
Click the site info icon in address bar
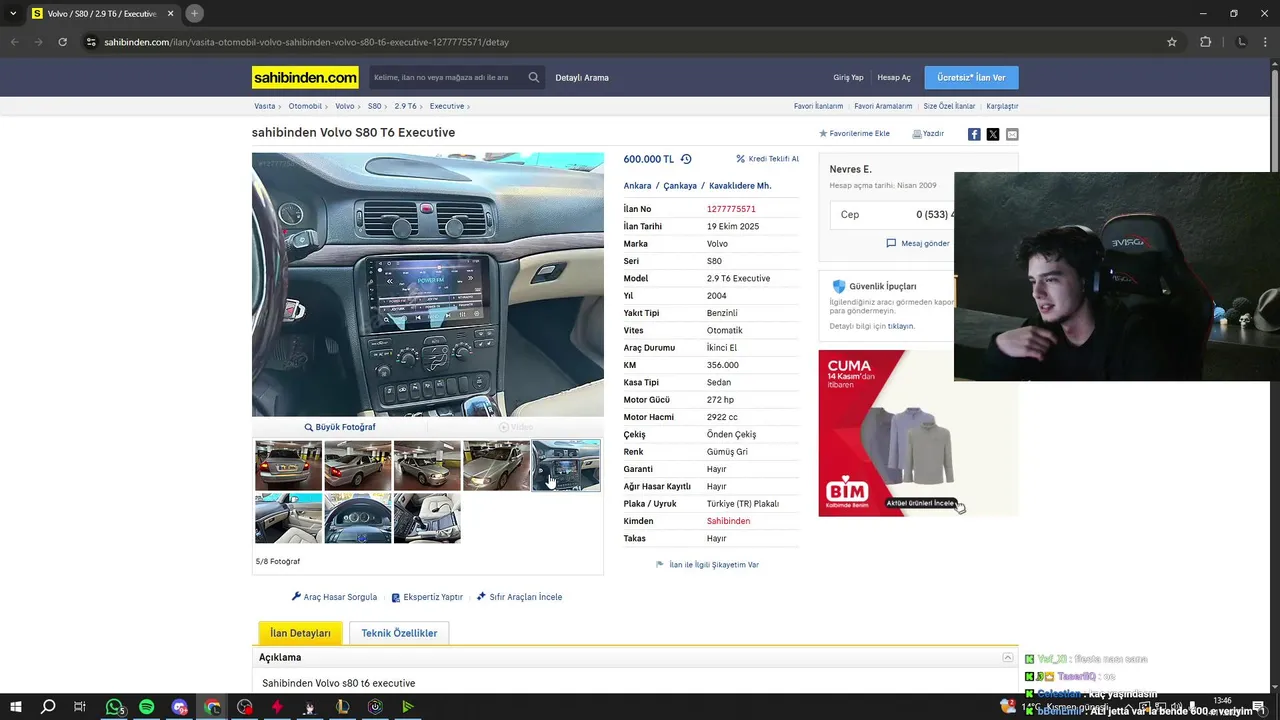click(91, 42)
